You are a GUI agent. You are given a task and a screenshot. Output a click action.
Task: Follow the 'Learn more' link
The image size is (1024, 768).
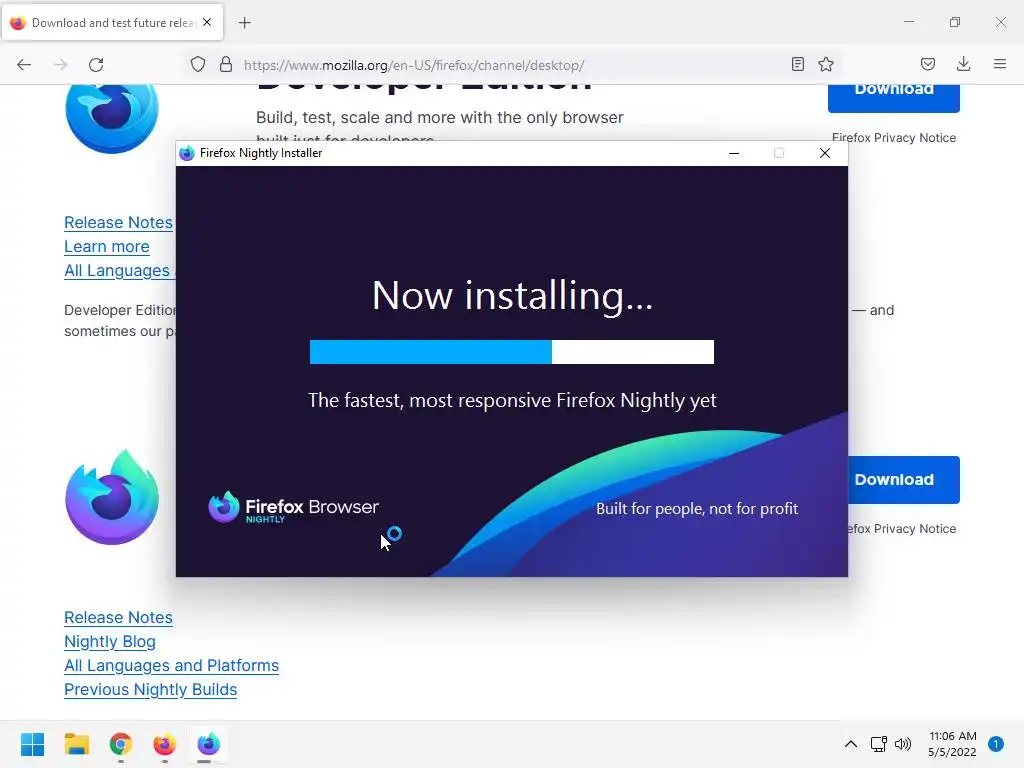106,247
